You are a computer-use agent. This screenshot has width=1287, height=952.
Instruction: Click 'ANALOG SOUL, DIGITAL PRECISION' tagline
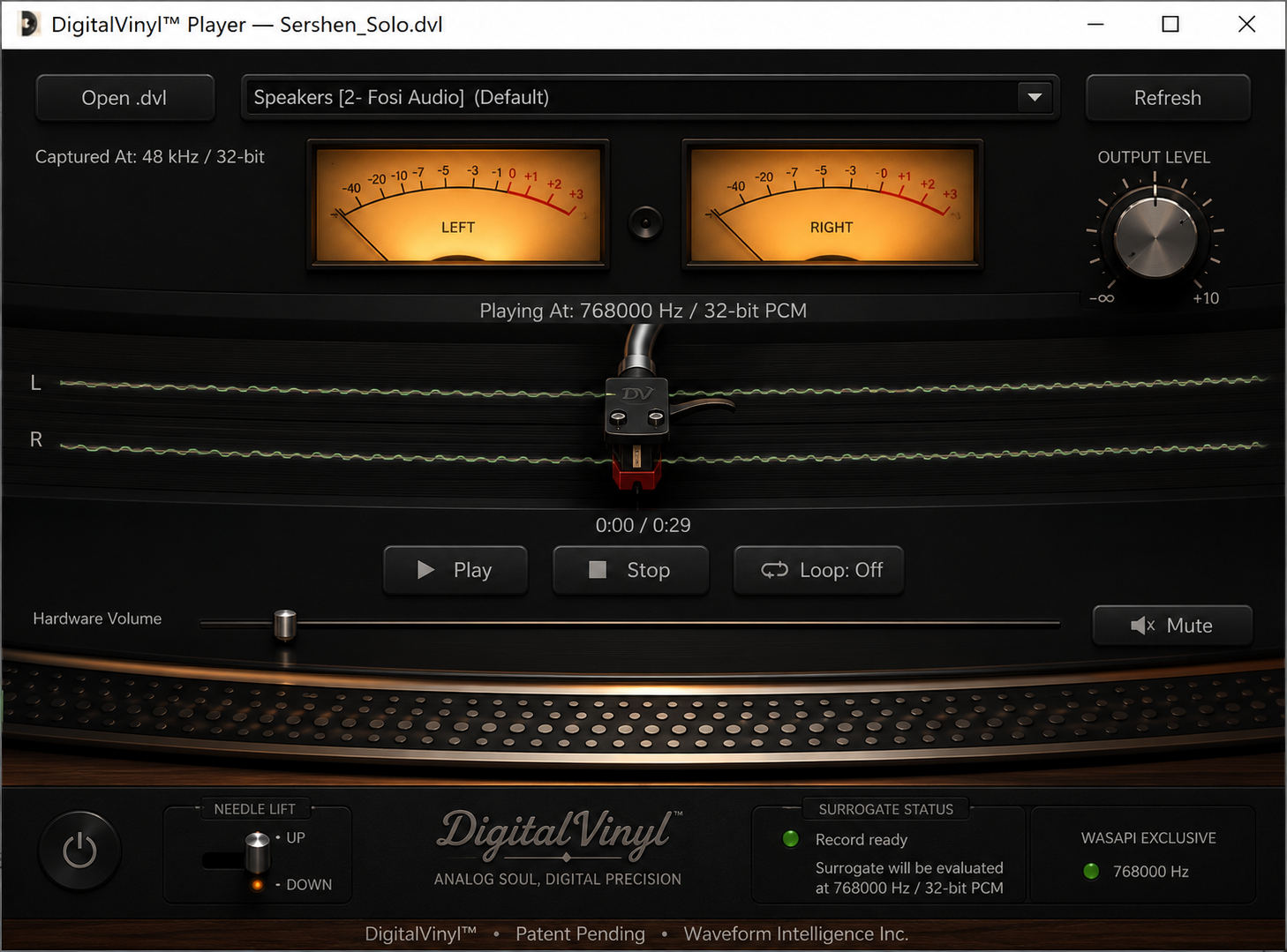(x=558, y=879)
